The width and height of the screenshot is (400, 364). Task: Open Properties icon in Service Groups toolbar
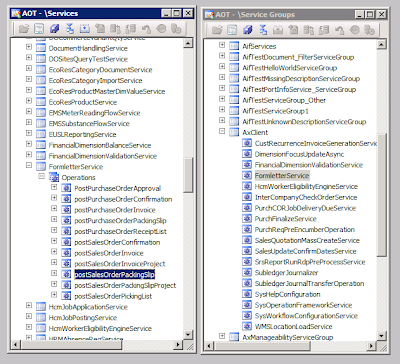pyautogui.click(x=232, y=30)
